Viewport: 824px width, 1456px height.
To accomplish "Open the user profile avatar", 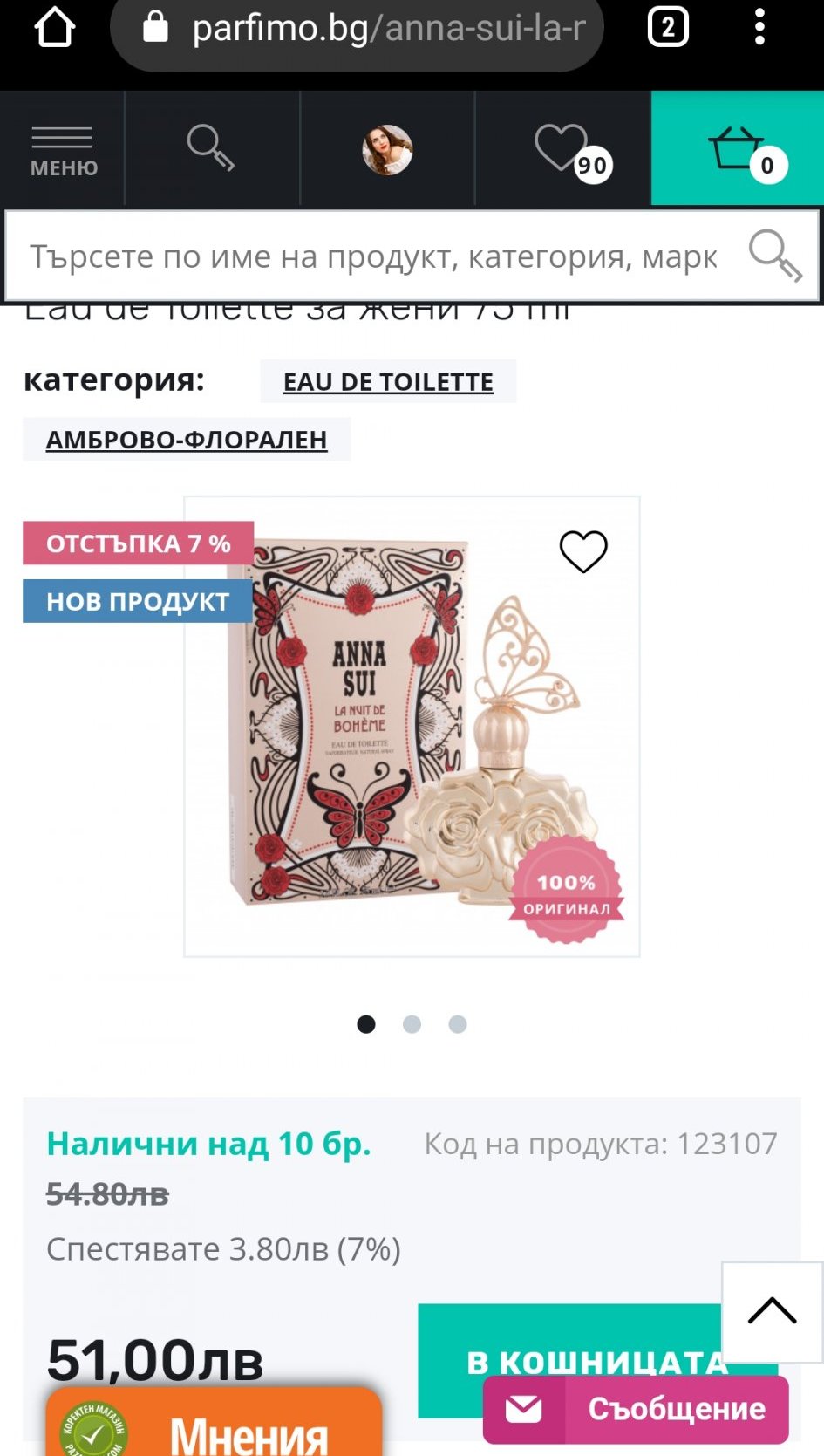I will point(387,150).
